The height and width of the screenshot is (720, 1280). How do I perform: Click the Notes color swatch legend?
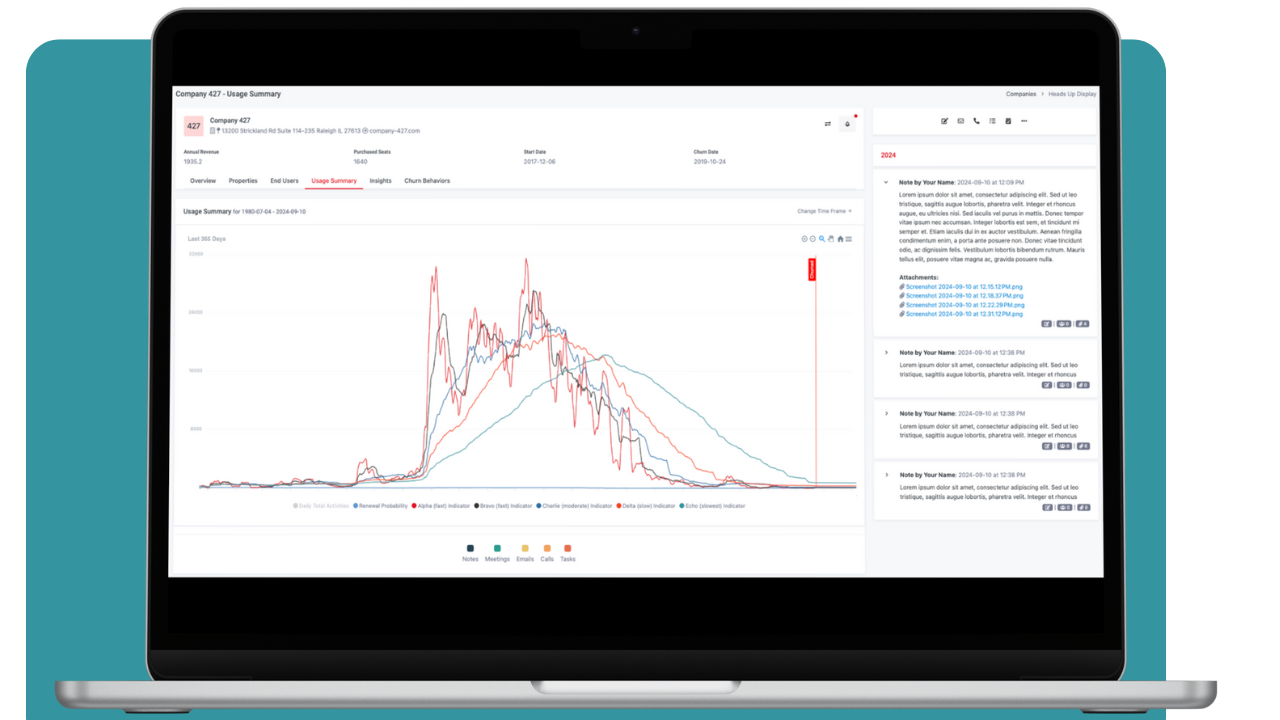[470, 548]
